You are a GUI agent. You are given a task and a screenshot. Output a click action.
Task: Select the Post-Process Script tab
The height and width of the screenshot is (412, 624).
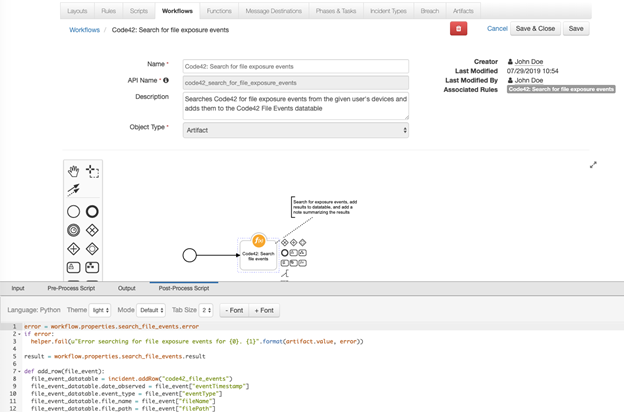(x=184, y=288)
